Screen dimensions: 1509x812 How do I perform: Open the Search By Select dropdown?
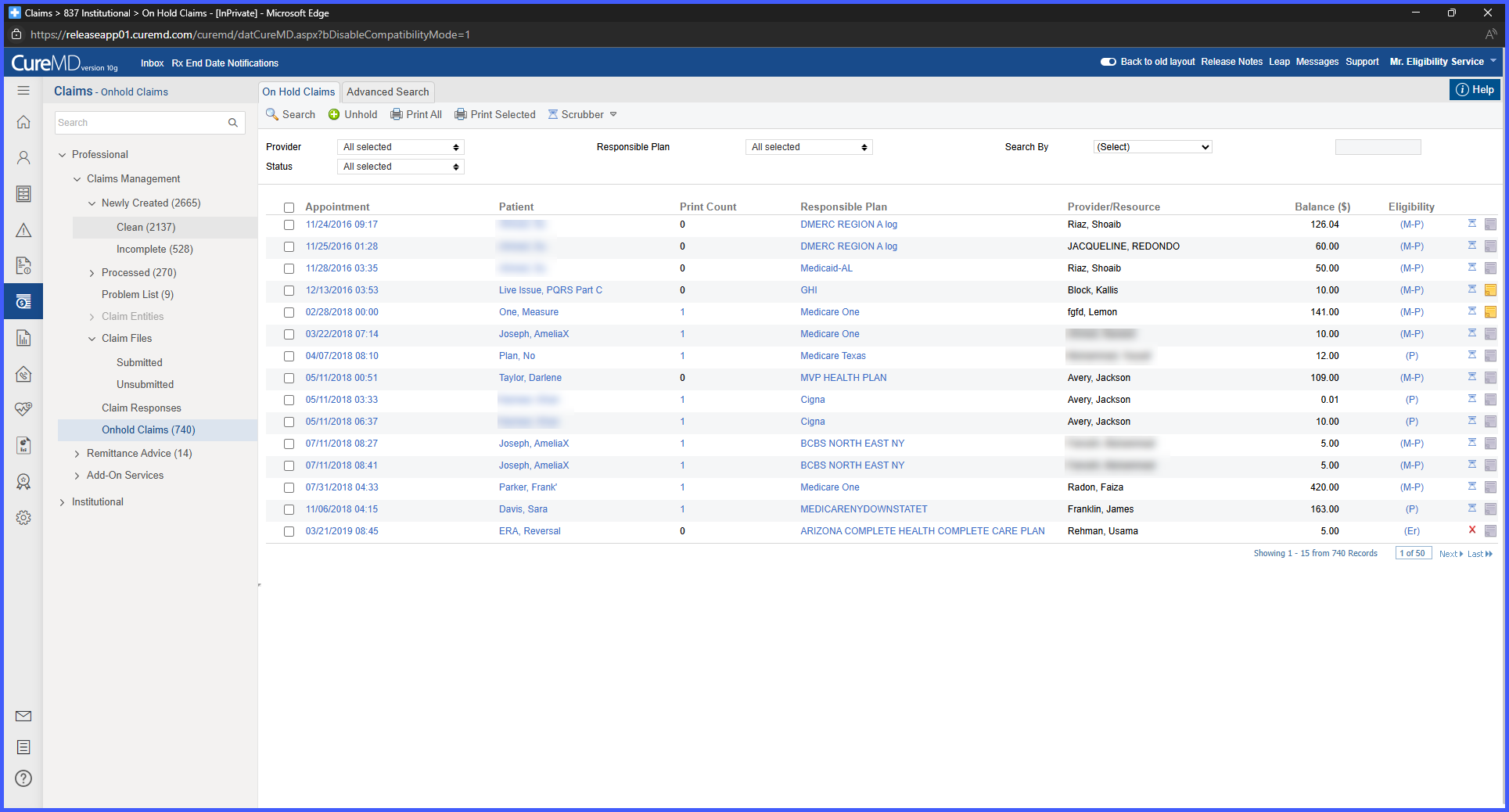[x=1152, y=147]
